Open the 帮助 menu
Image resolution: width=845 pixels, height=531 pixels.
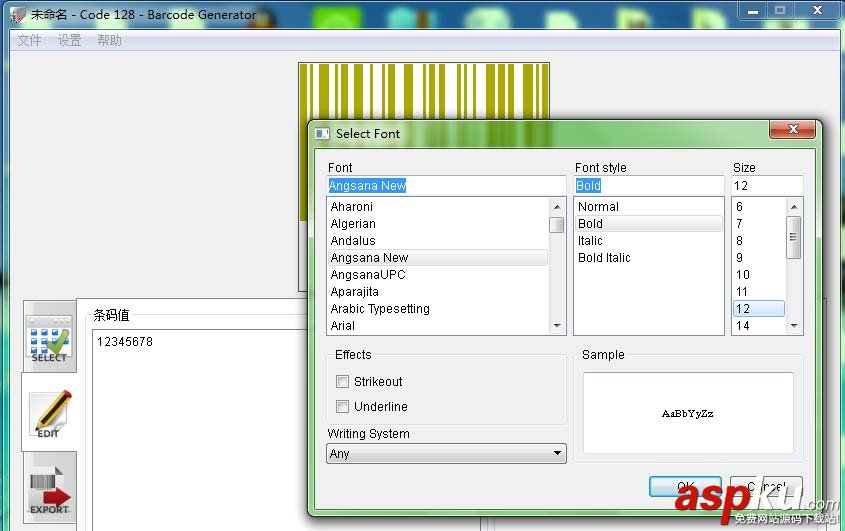point(109,40)
